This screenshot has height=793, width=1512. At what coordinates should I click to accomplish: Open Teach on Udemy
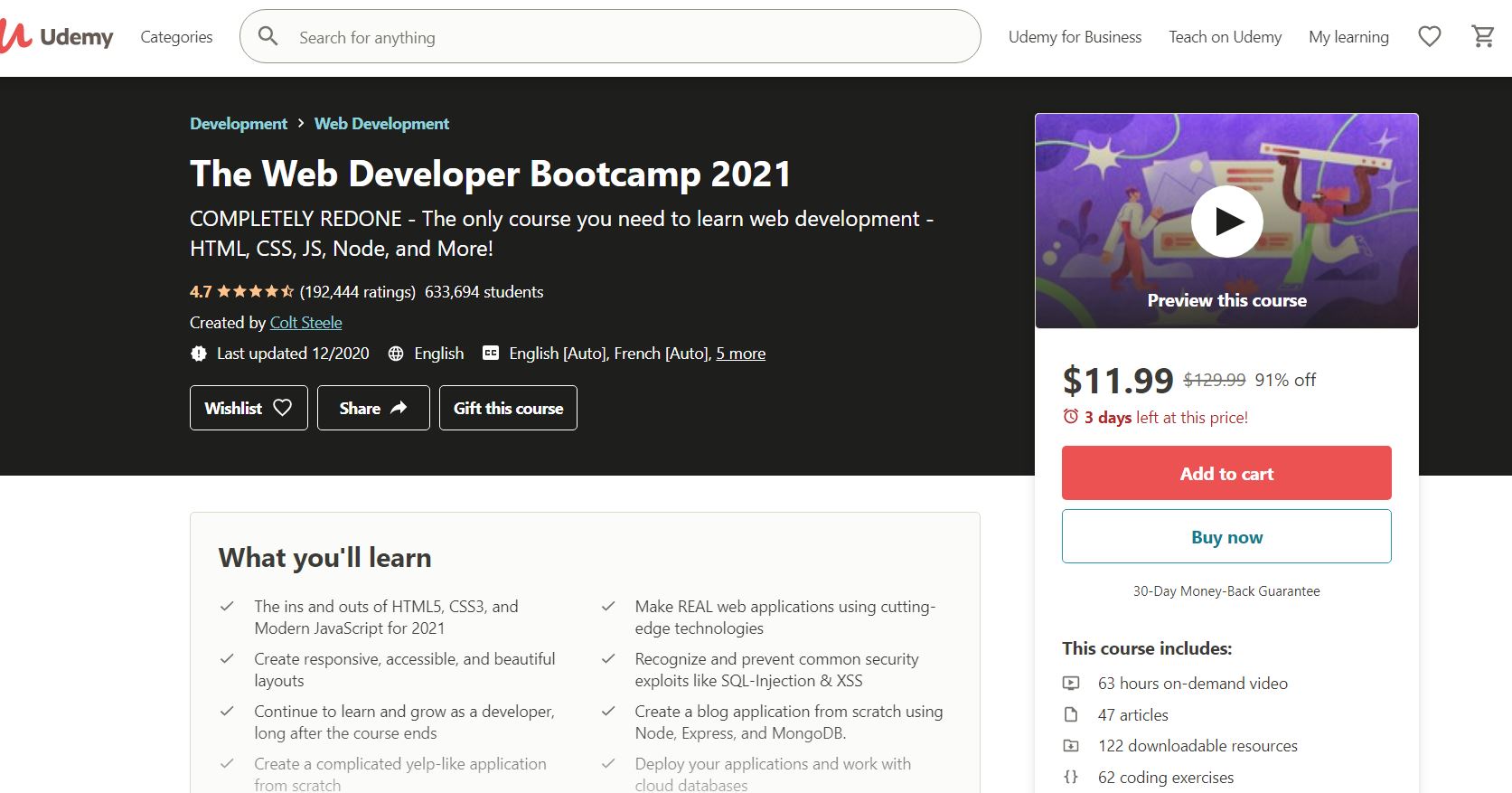coord(1225,37)
